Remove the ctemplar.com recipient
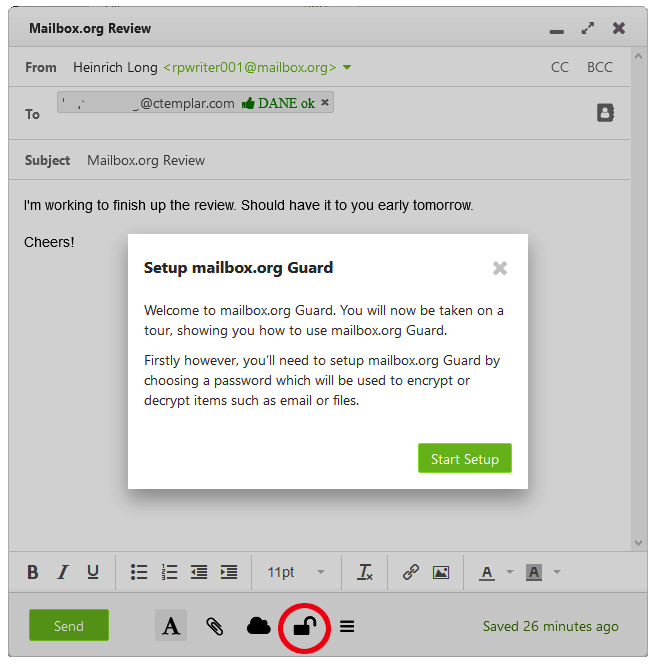The image size is (660, 671). (x=325, y=103)
